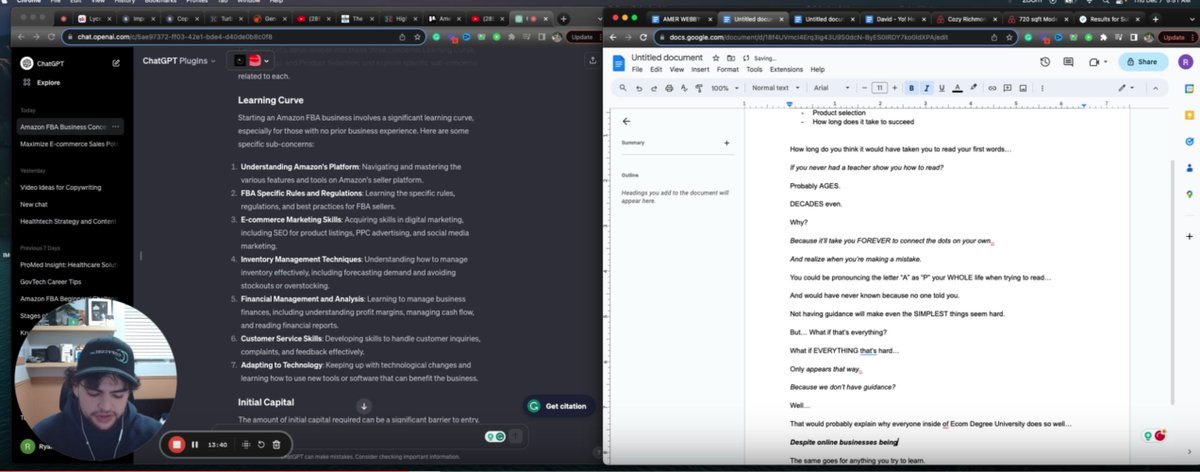Click Get citation button
The width and height of the screenshot is (1200, 472).
click(x=557, y=406)
